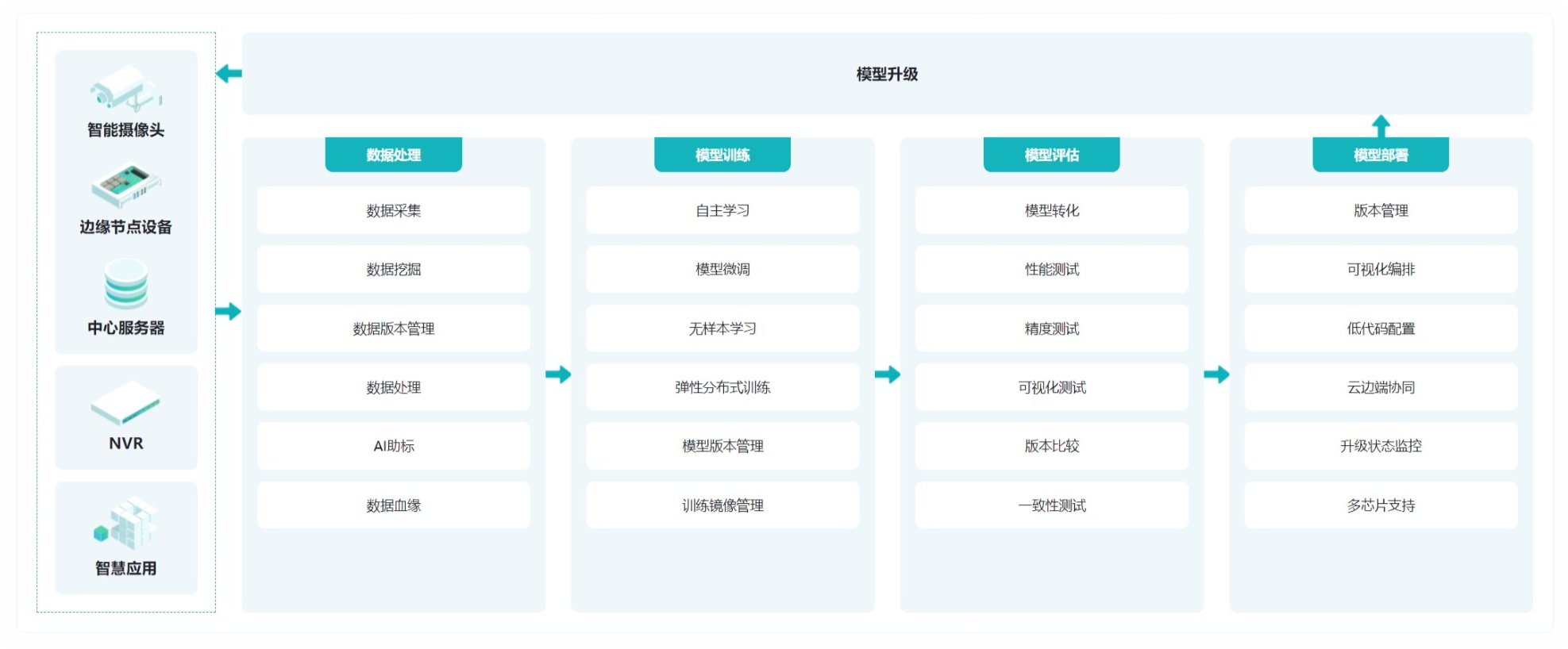1568x649 pixels.
Task: Click the smart camera icon
Action: (125, 89)
